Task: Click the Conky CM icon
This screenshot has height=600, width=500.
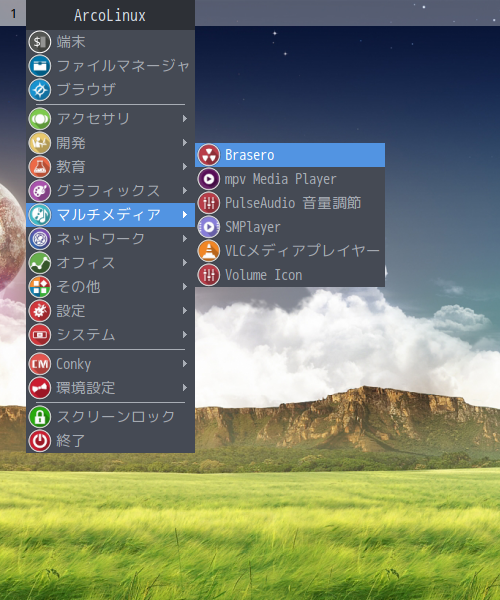Action: (40, 364)
